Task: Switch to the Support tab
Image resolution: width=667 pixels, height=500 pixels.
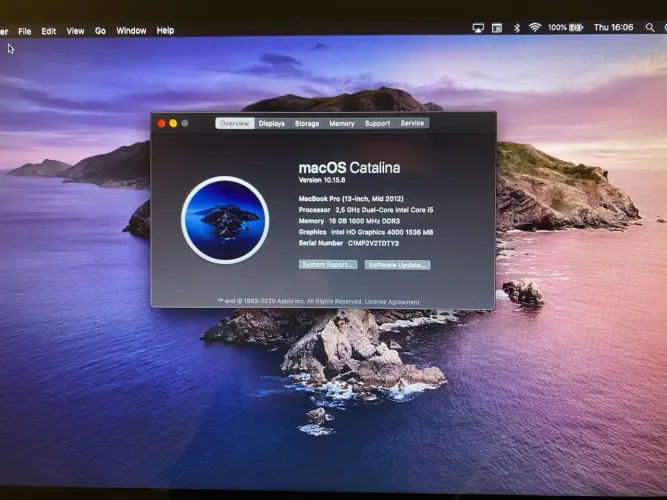Action: click(x=377, y=123)
